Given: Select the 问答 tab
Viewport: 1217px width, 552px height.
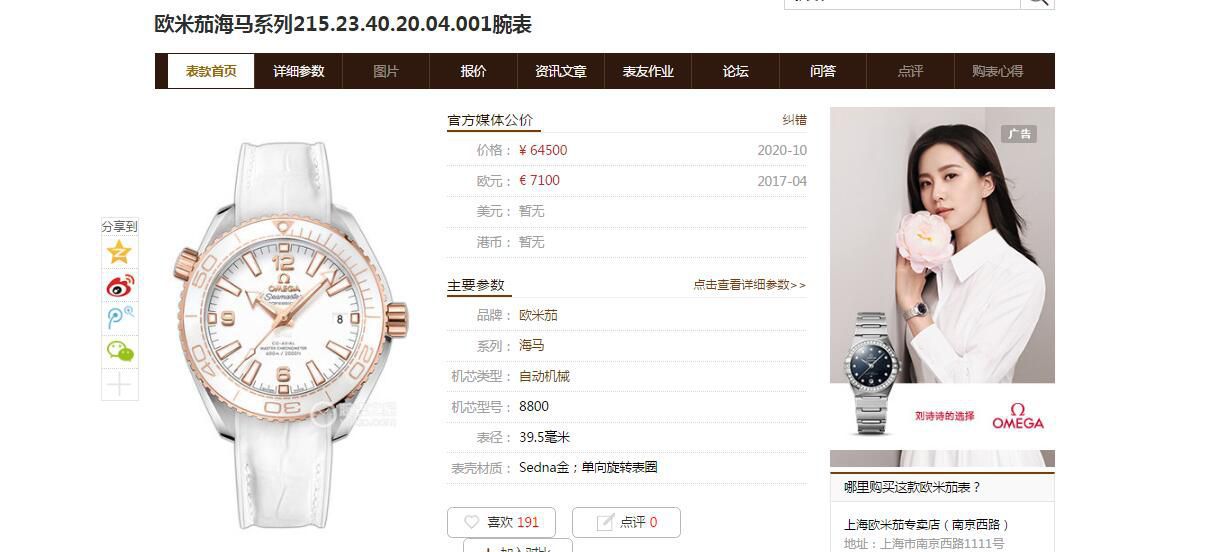Looking at the screenshot, I should point(823,71).
